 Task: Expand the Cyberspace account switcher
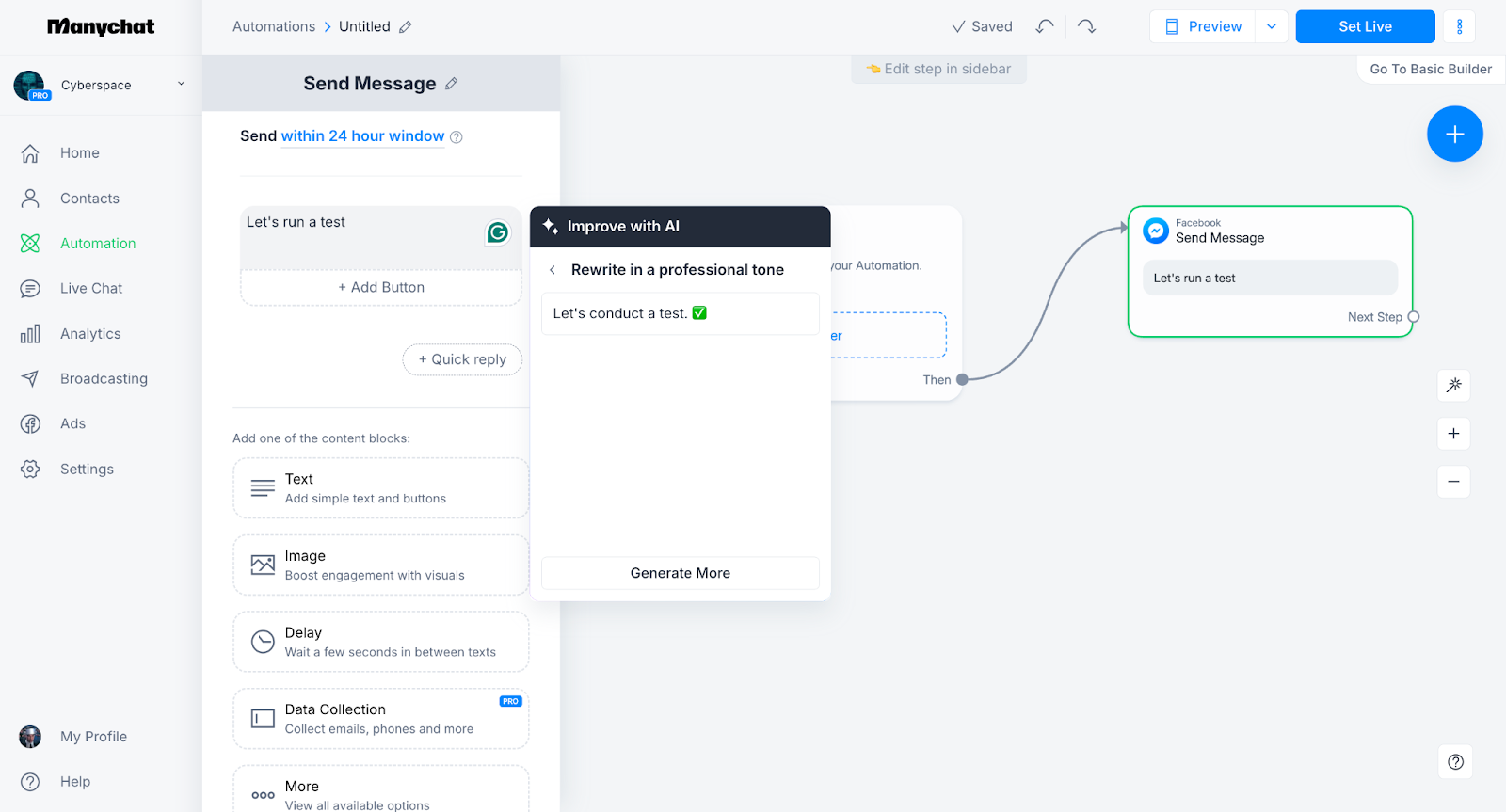pyautogui.click(x=181, y=84)
